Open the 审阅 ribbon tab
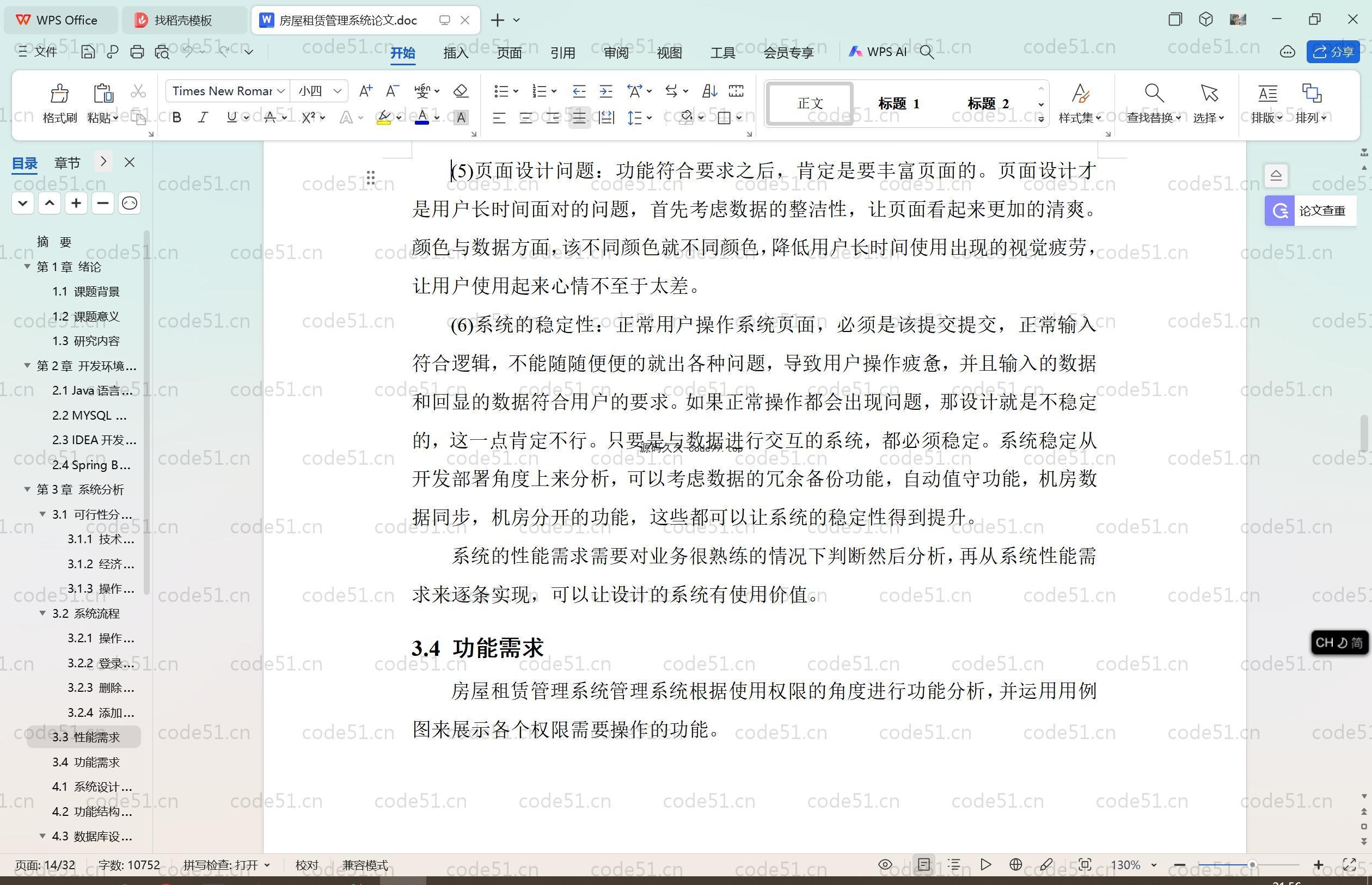This screenshot has width=1372, height=885. point(616,53)
